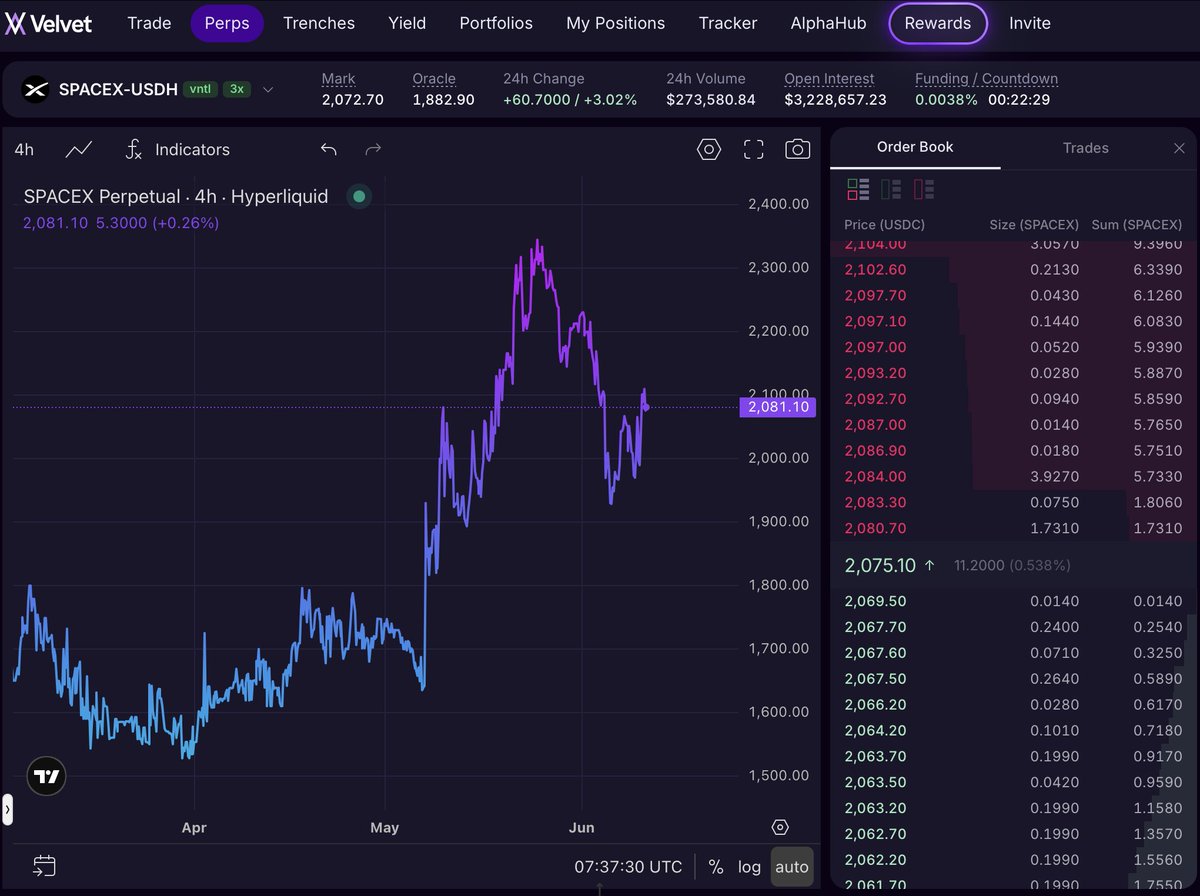Switch to the Trades tab
This screenshot has height=896, width=1200.
tap(1086, 147)
